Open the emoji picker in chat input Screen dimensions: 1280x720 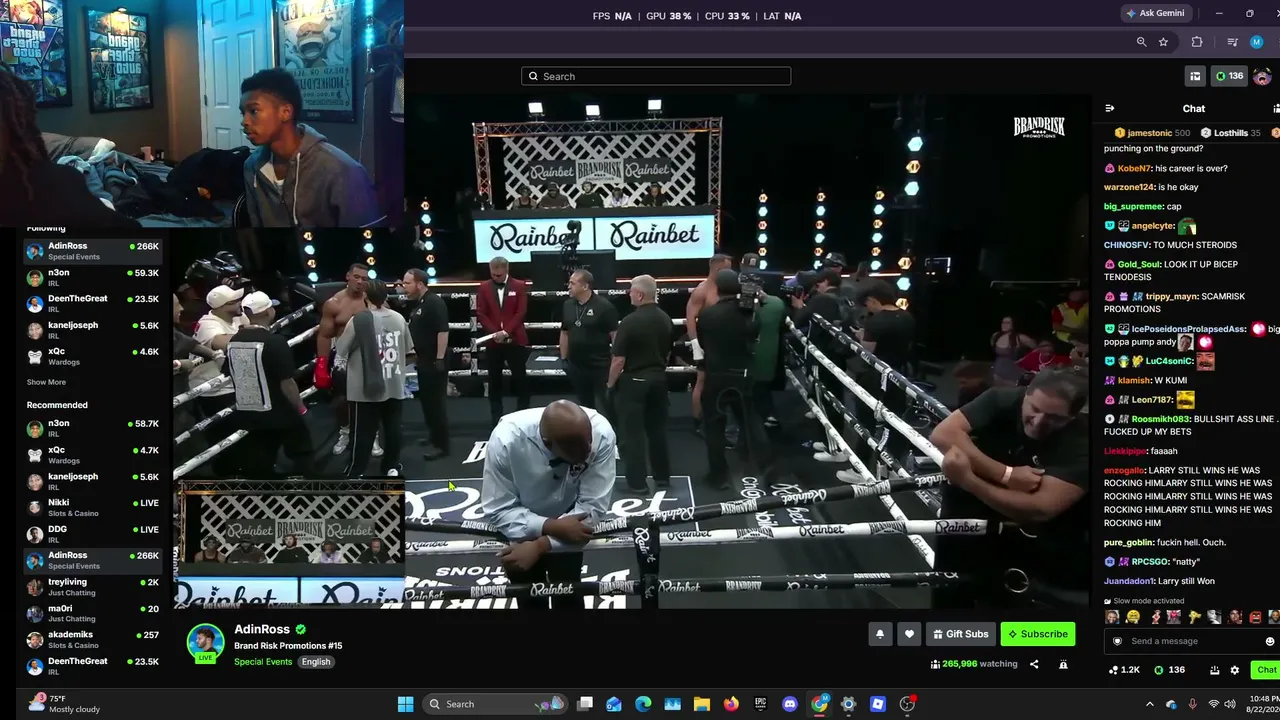click(1270, 641)
